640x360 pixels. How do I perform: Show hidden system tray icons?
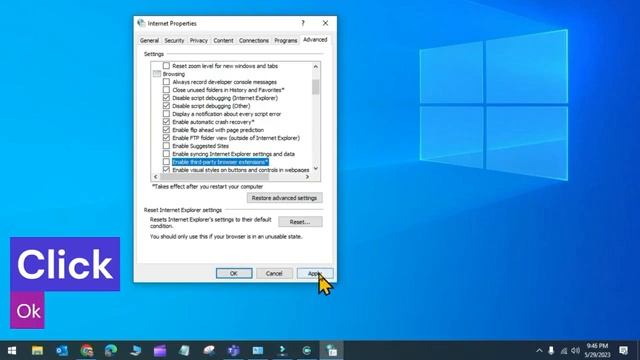539,351
